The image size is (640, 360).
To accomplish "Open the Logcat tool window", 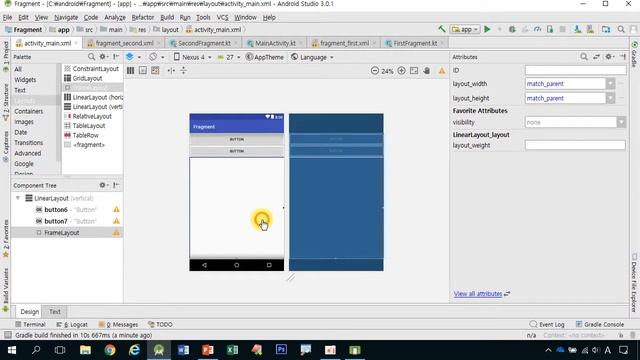I will tap(72, 324).
